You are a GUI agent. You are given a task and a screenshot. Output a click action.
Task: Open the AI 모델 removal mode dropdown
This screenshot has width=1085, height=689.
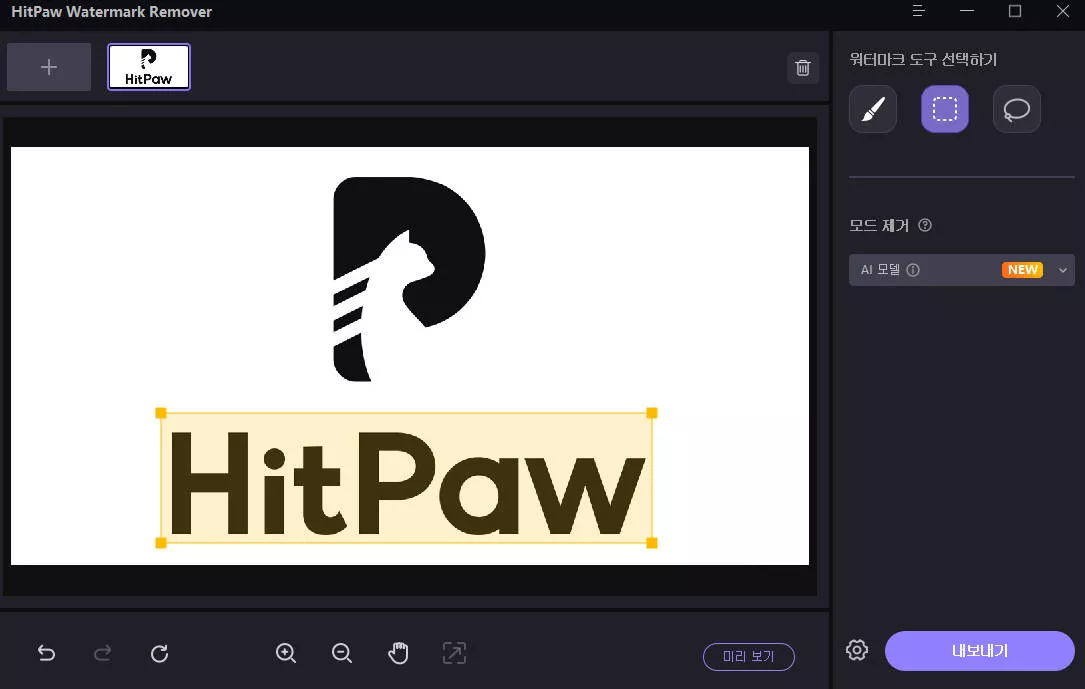point(1062,269)
